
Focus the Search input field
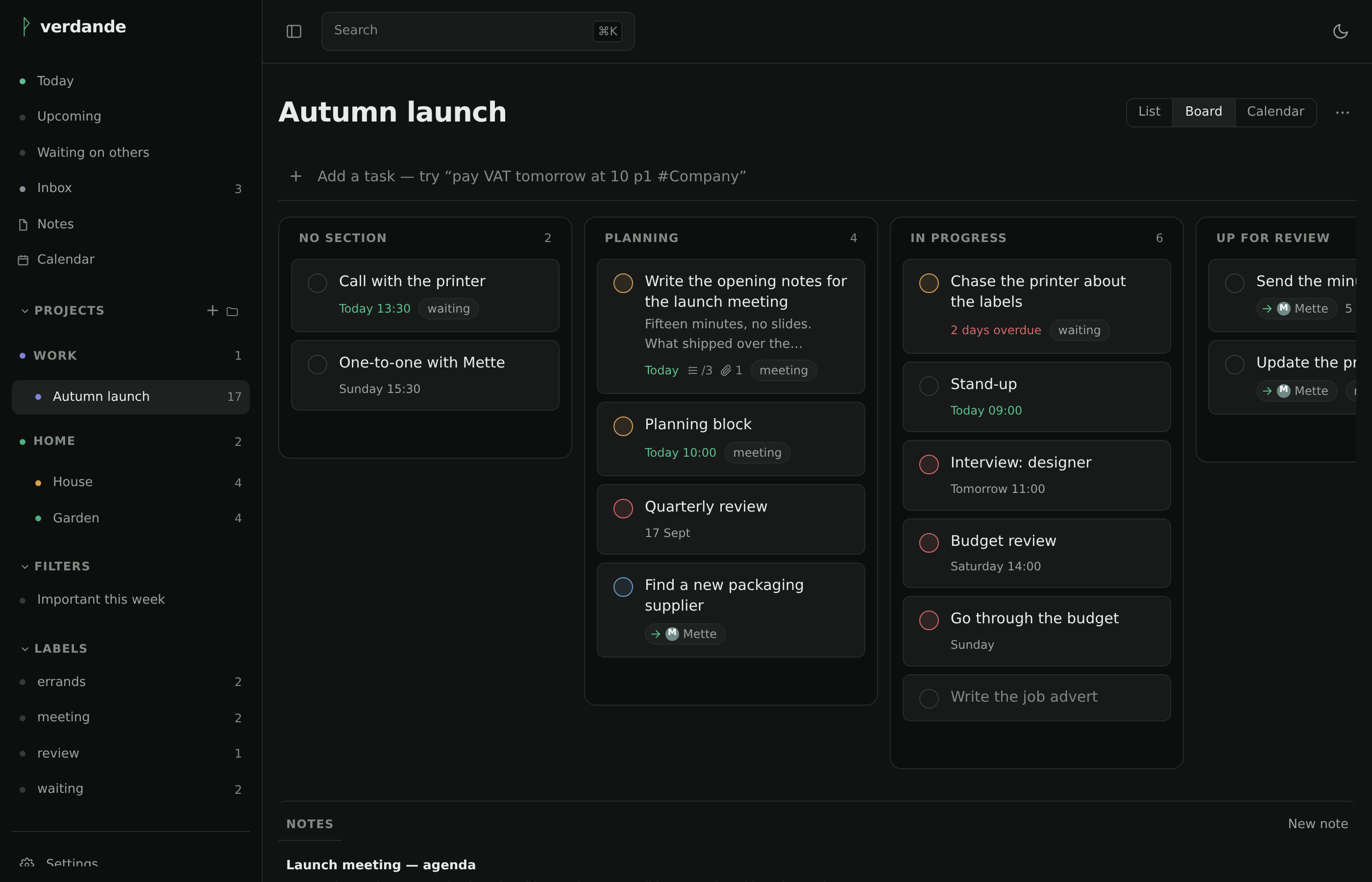point(478,31)
